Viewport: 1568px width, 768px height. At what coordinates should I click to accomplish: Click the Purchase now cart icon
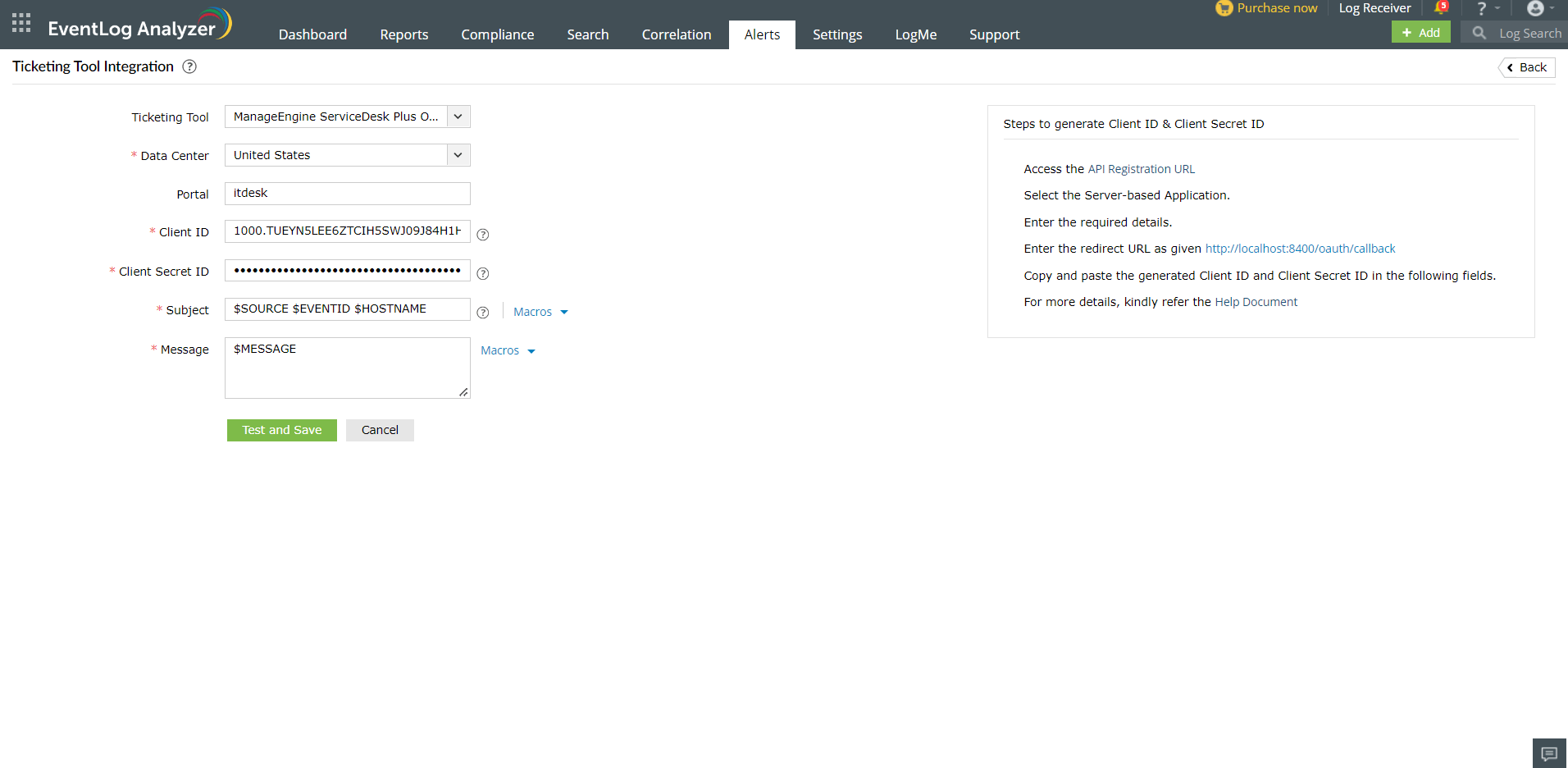tap(1224, 8)
